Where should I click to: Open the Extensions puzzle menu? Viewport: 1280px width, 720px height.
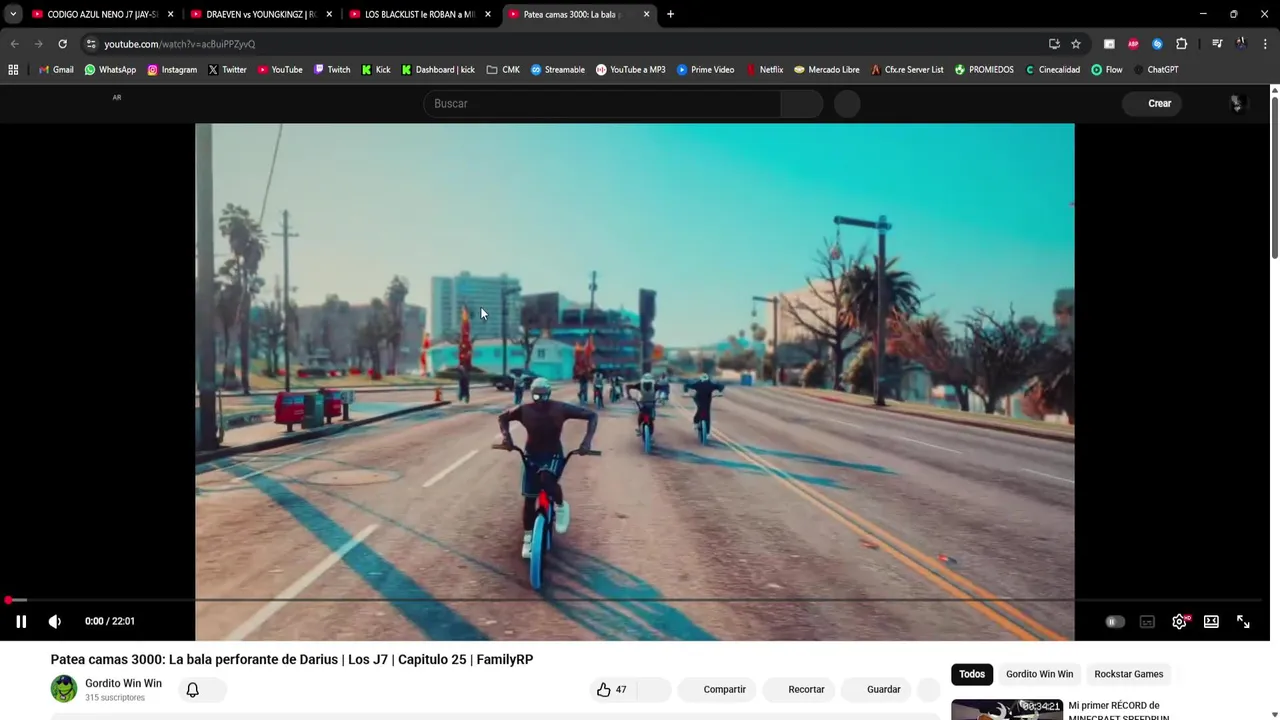click(x=1181, y=44)
